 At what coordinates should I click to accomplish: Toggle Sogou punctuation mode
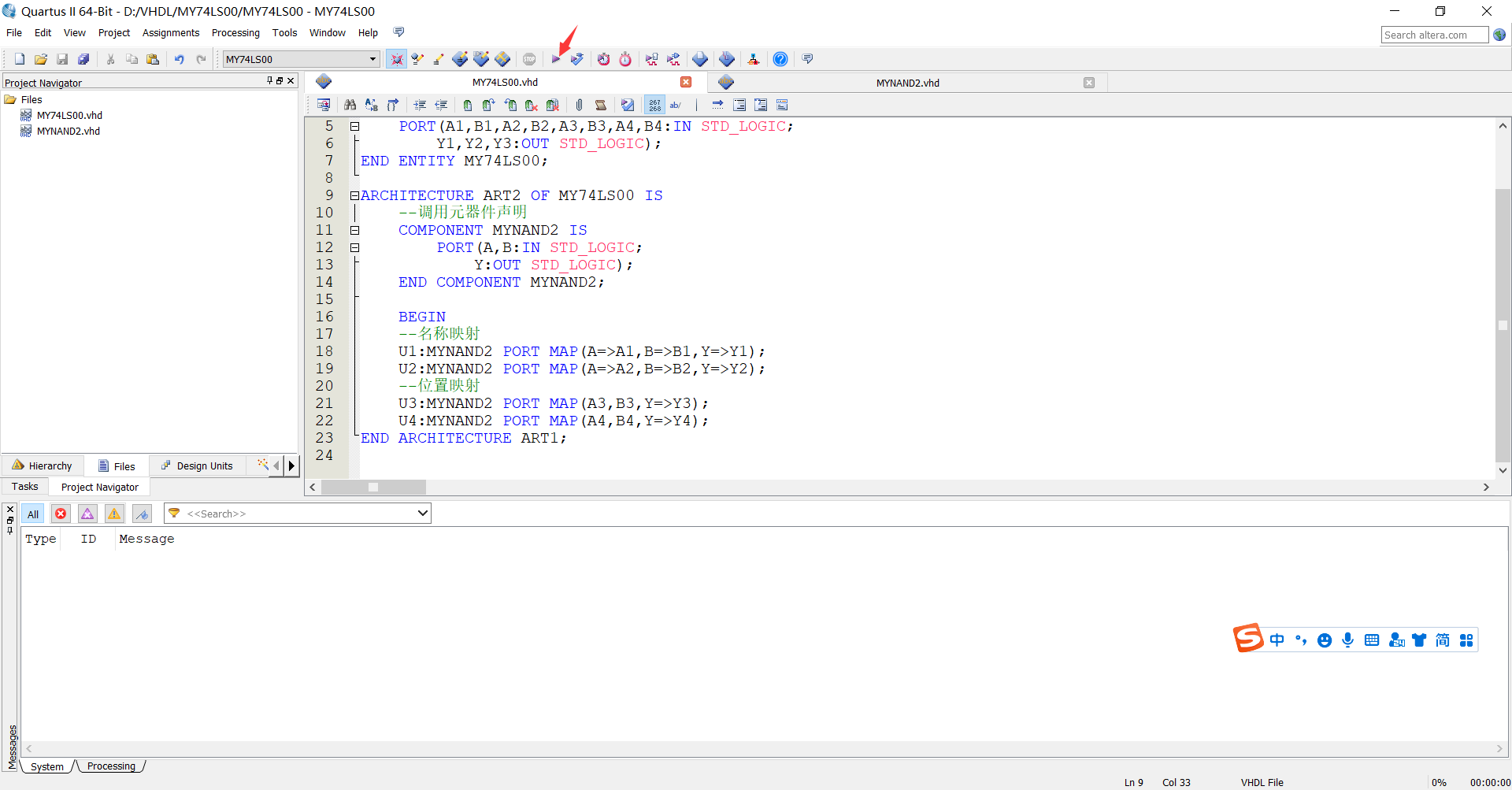(x=1301, y=640)
